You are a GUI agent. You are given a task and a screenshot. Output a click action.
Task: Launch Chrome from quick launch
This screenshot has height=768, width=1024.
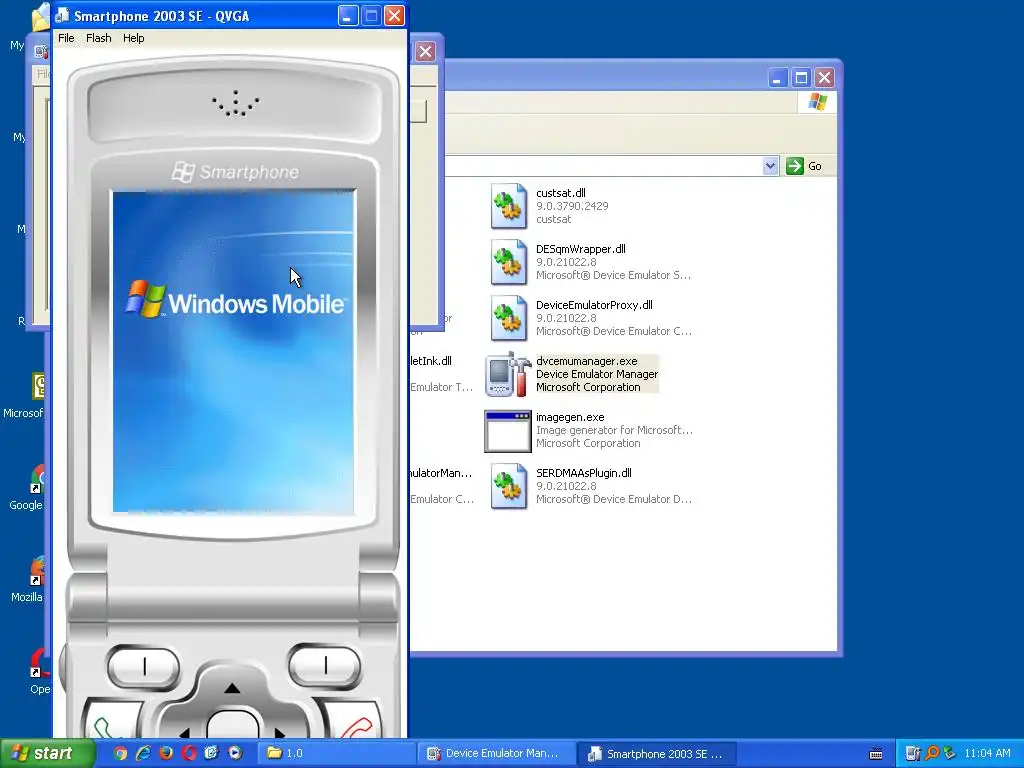pyautogui.click(x=120, y=753)
